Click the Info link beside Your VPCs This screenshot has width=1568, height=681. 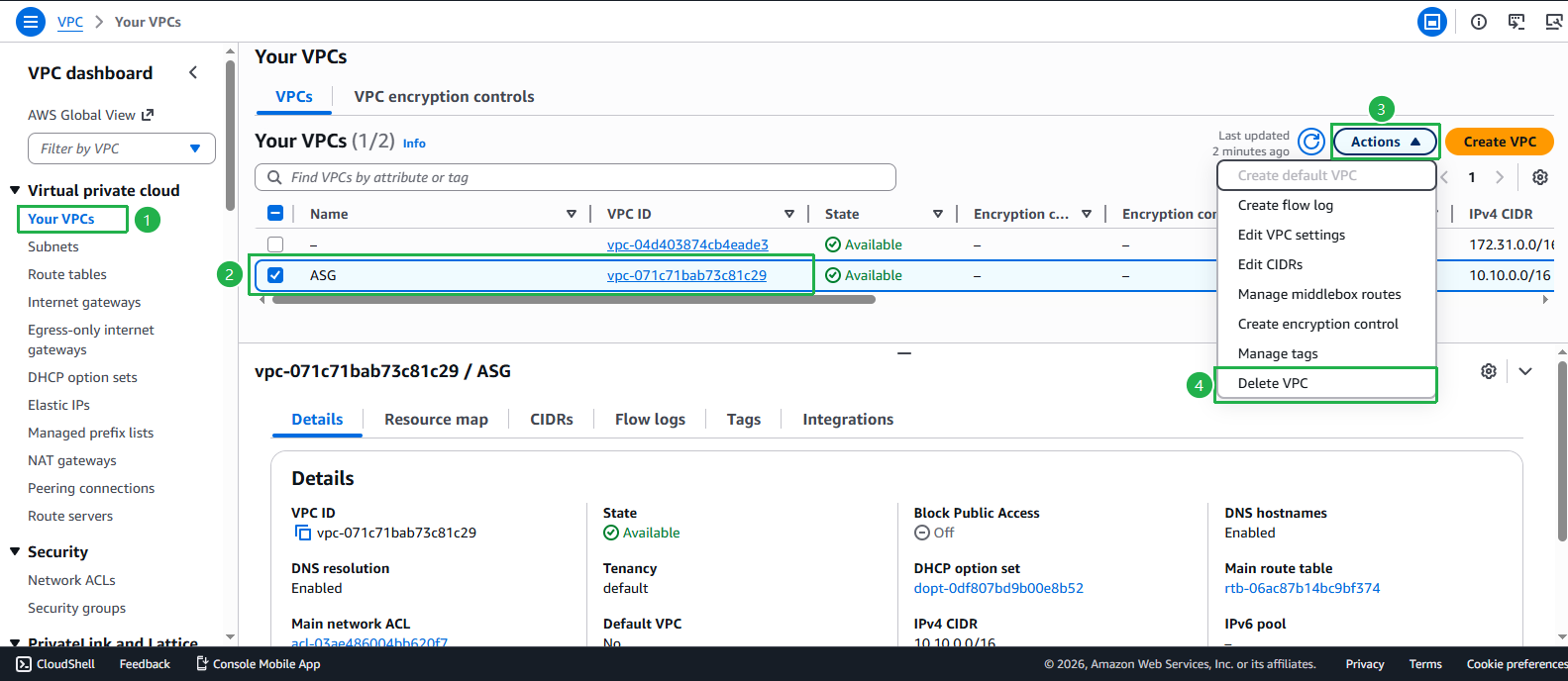coord(414,144)
